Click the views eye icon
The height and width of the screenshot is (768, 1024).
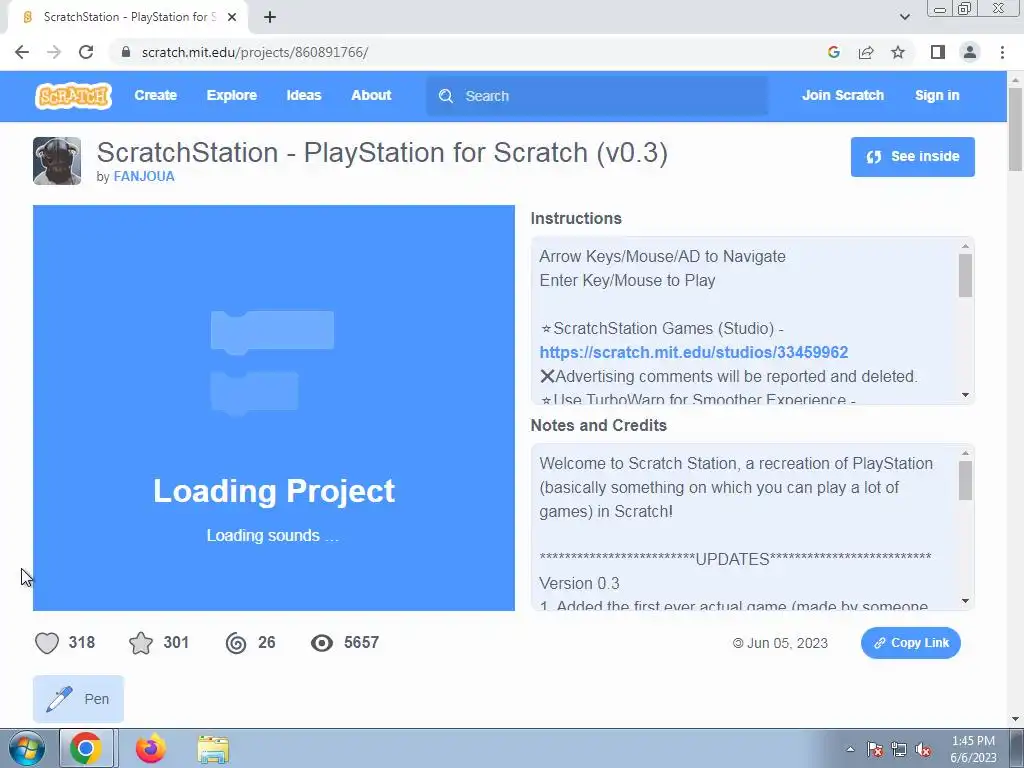321,643
